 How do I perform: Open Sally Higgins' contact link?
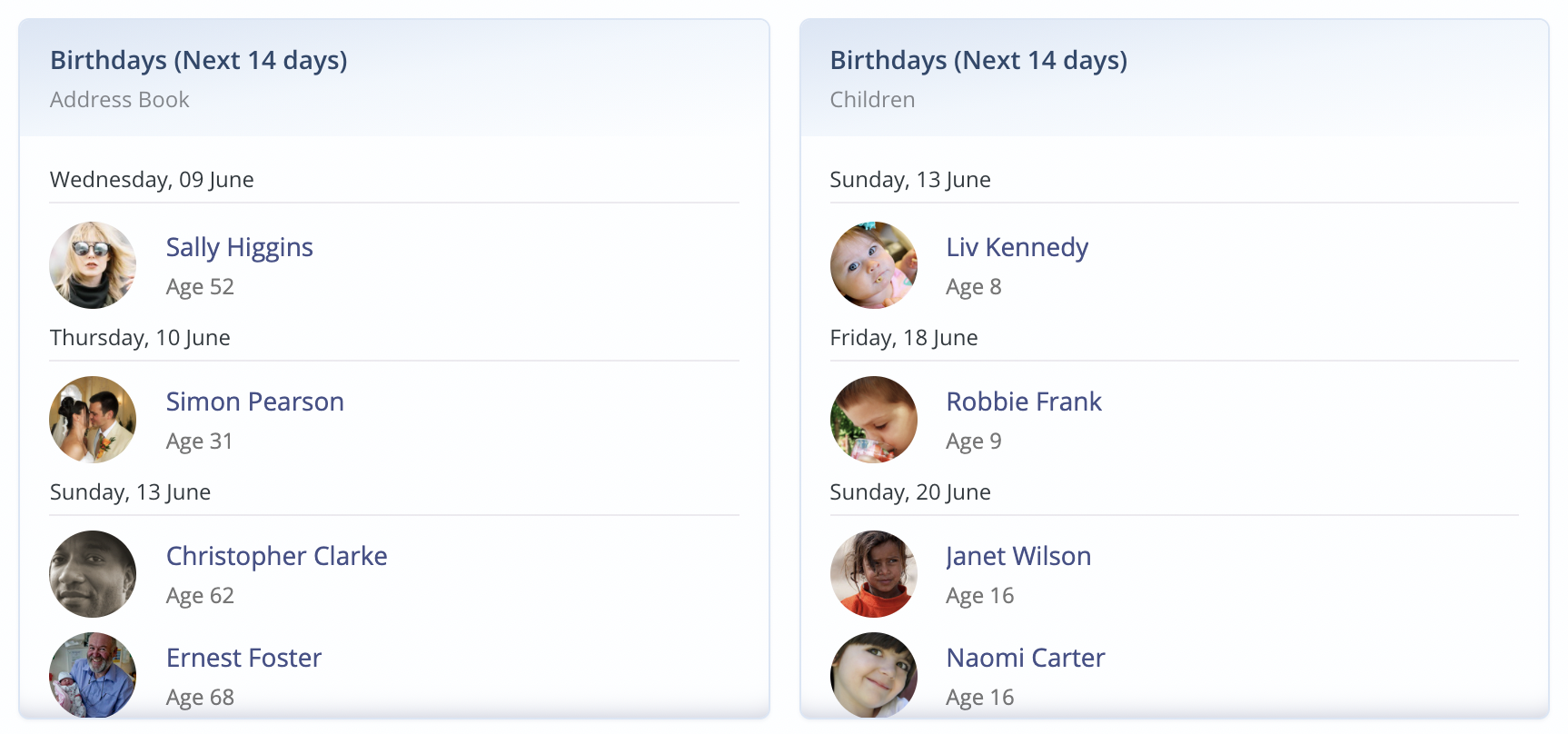tap(239, 247)
